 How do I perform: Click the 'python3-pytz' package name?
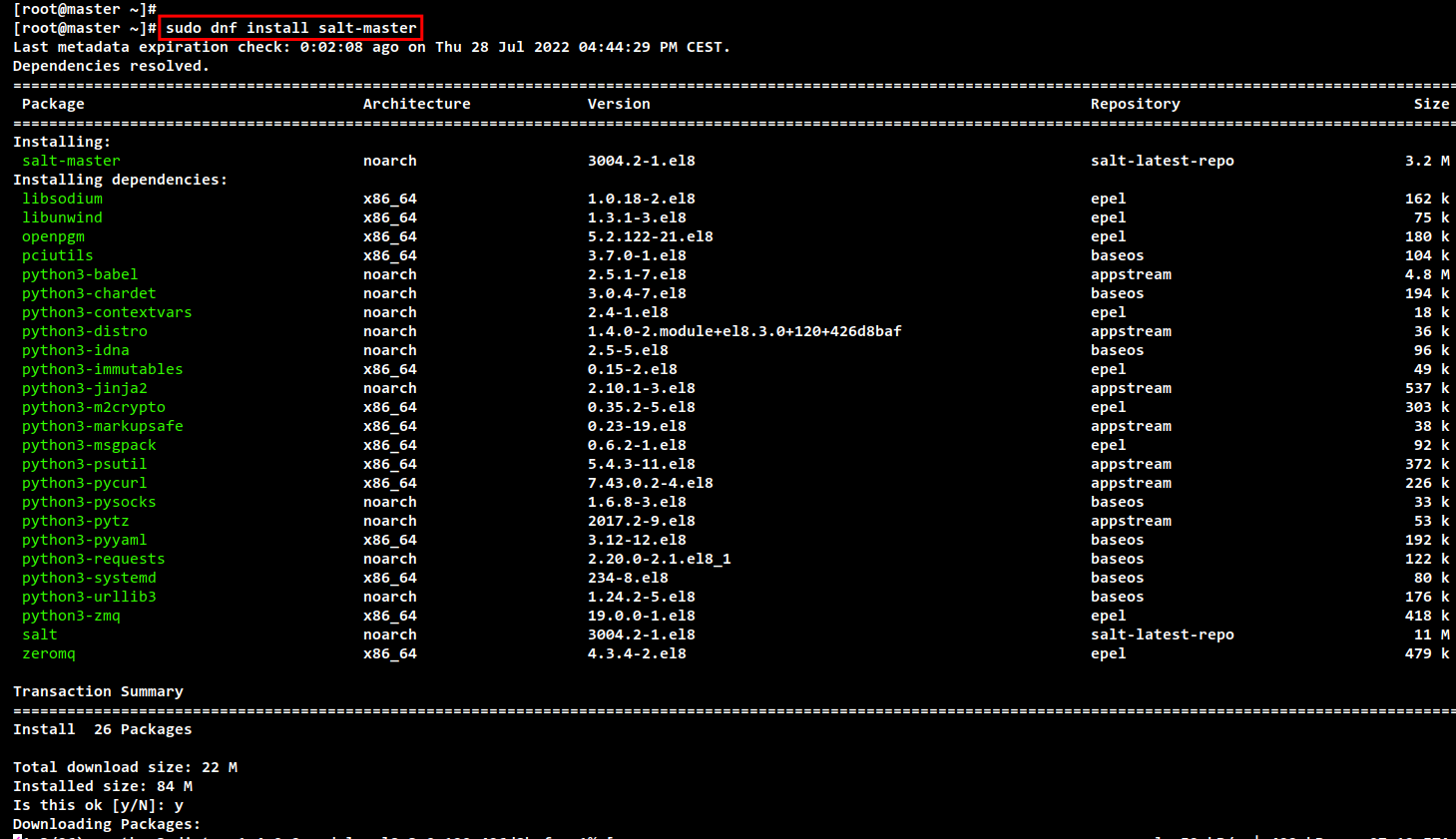click(76, 521)
